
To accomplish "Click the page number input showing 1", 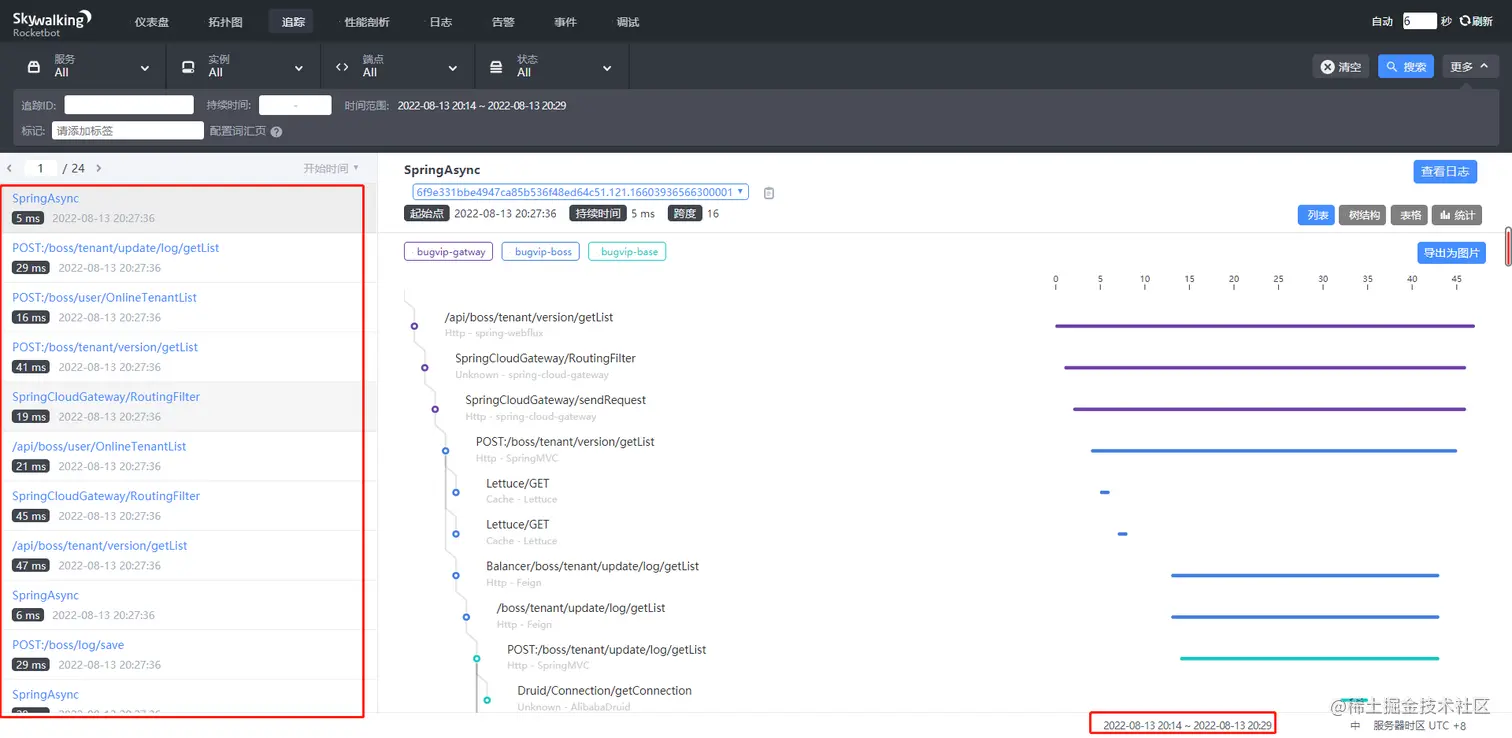I will pos(41,169).
